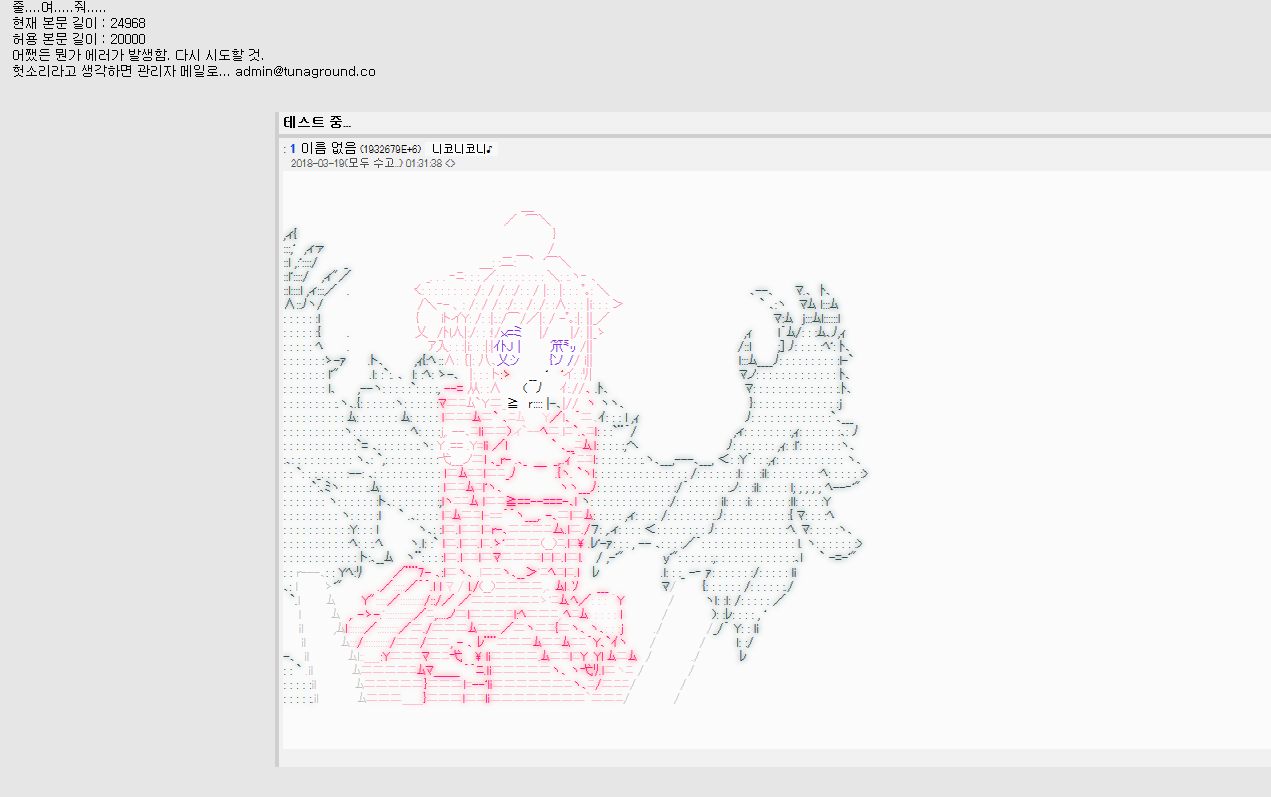Click the poster ID 1932679E+6
Image resolution: width=1271 pixels, height=797 pixels.
[x=391, y=149]
